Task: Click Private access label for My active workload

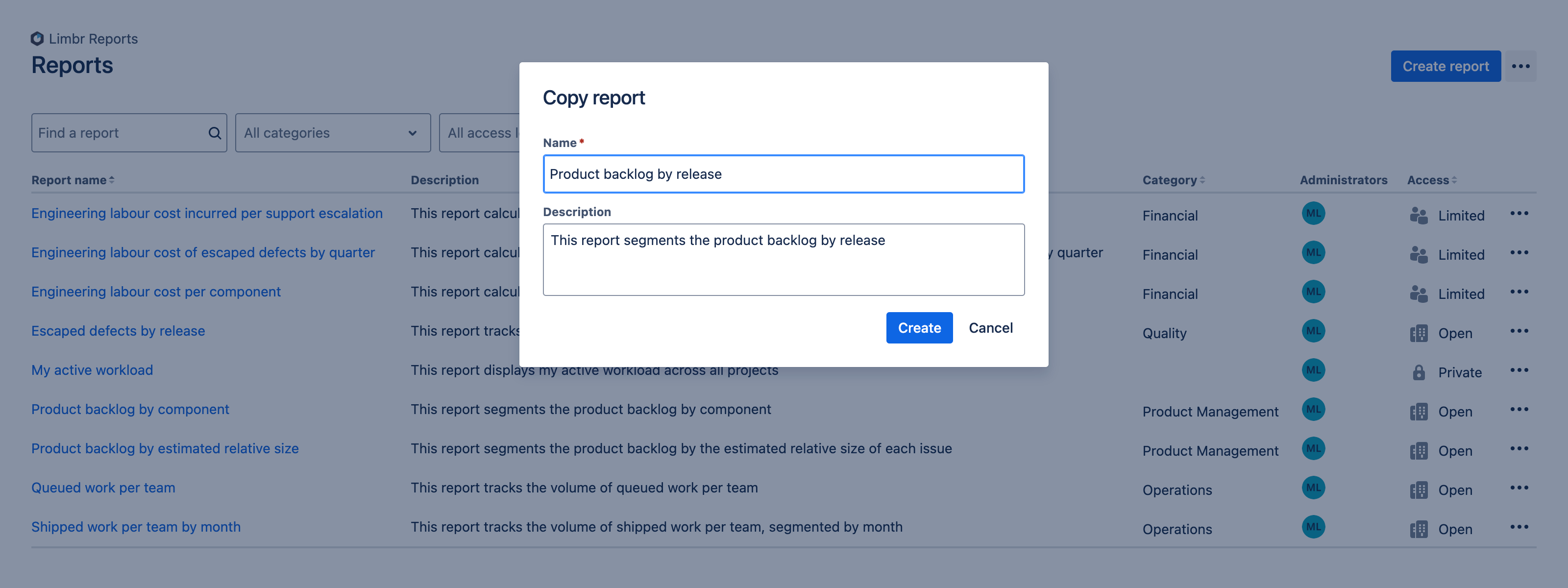Action: pos(1459,372)
